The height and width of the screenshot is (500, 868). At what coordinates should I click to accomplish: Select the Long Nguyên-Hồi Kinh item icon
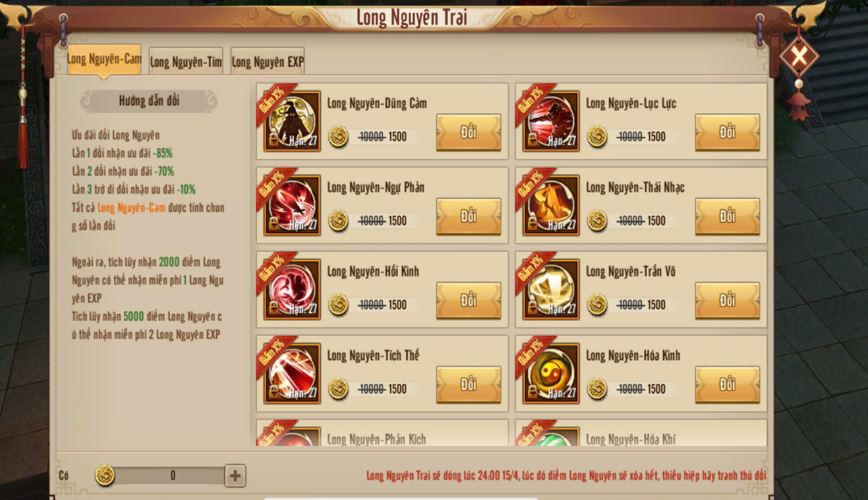click(292, 290)
